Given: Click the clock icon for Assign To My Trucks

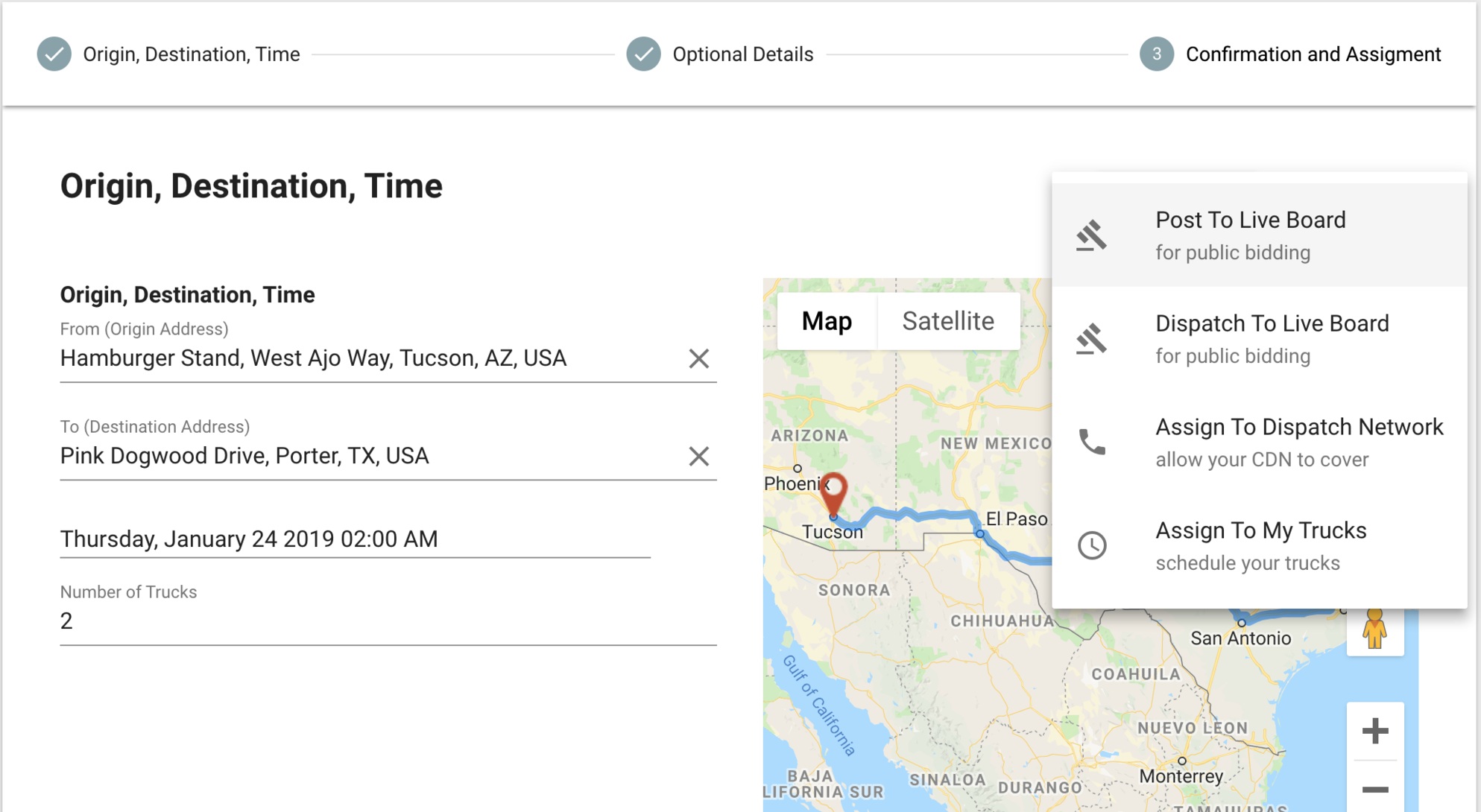Looking at the screenshot, I should [1092, 545].
